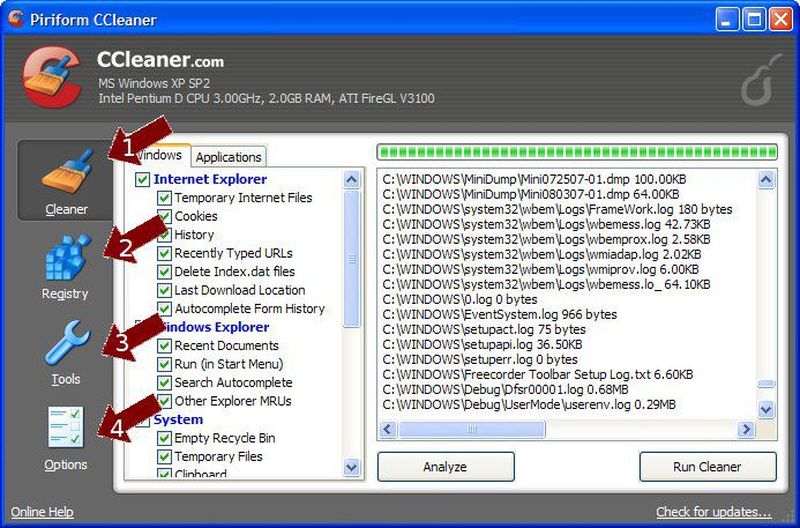Screen dimensions: 800x528
Task: Toggle the Recent Documents checkbox
Action: click(165, 346)
